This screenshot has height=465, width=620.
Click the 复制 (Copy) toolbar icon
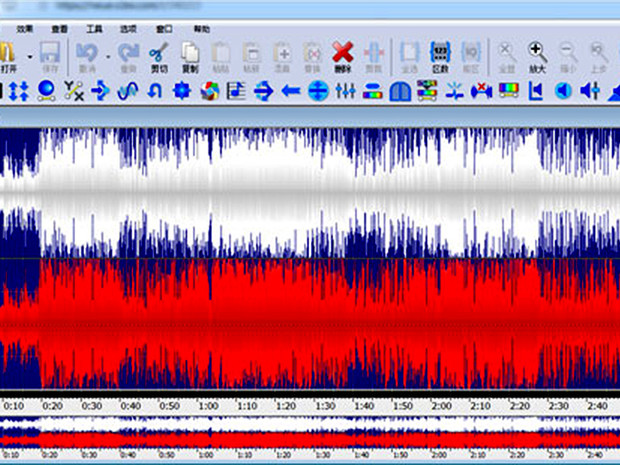190,55
